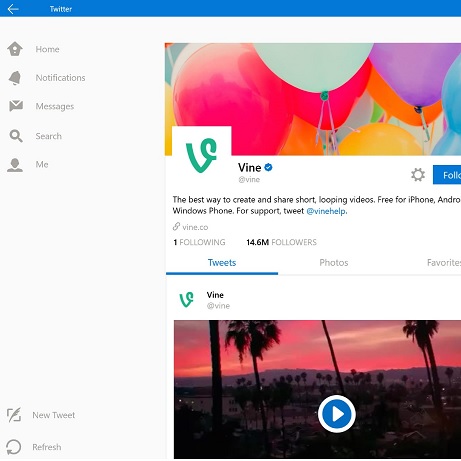Viewport: 461px width, 461px height.
Task: View the 14.6M followers list
Action: click(x=281, y=242)
